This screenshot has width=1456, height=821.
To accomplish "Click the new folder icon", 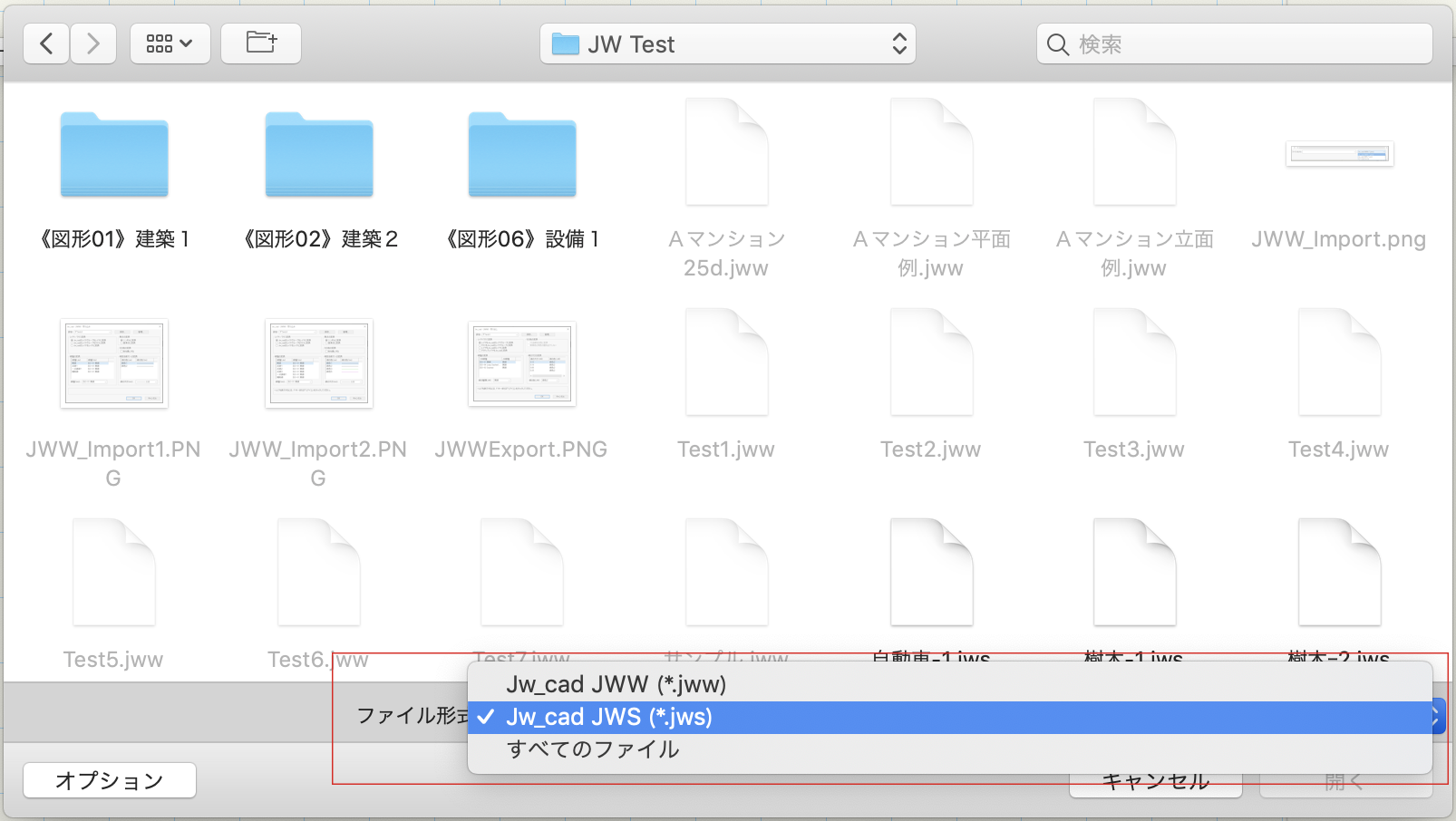I will 261,43.
